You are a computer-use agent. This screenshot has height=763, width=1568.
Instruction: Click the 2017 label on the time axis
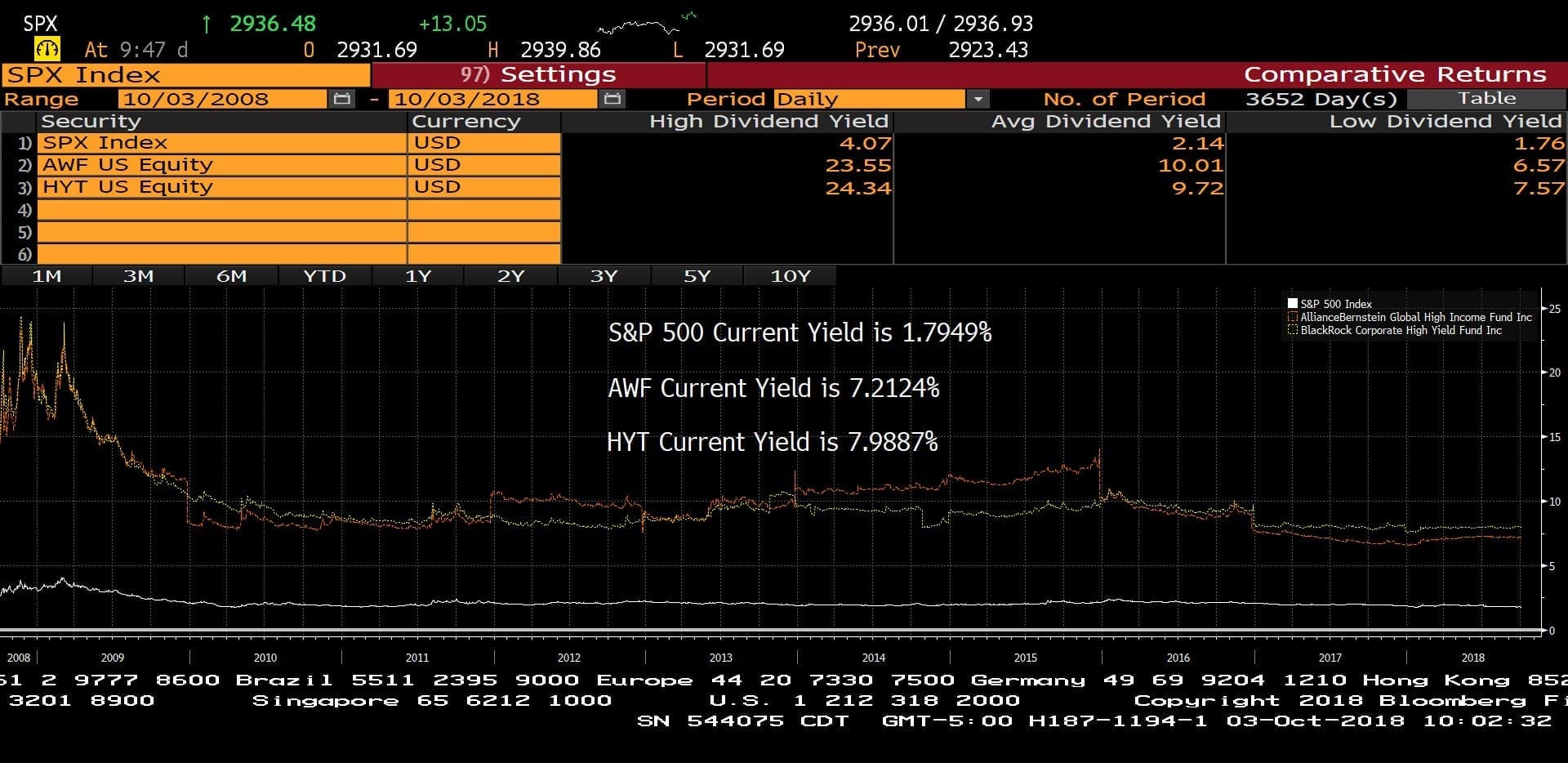coord(1330,658)
